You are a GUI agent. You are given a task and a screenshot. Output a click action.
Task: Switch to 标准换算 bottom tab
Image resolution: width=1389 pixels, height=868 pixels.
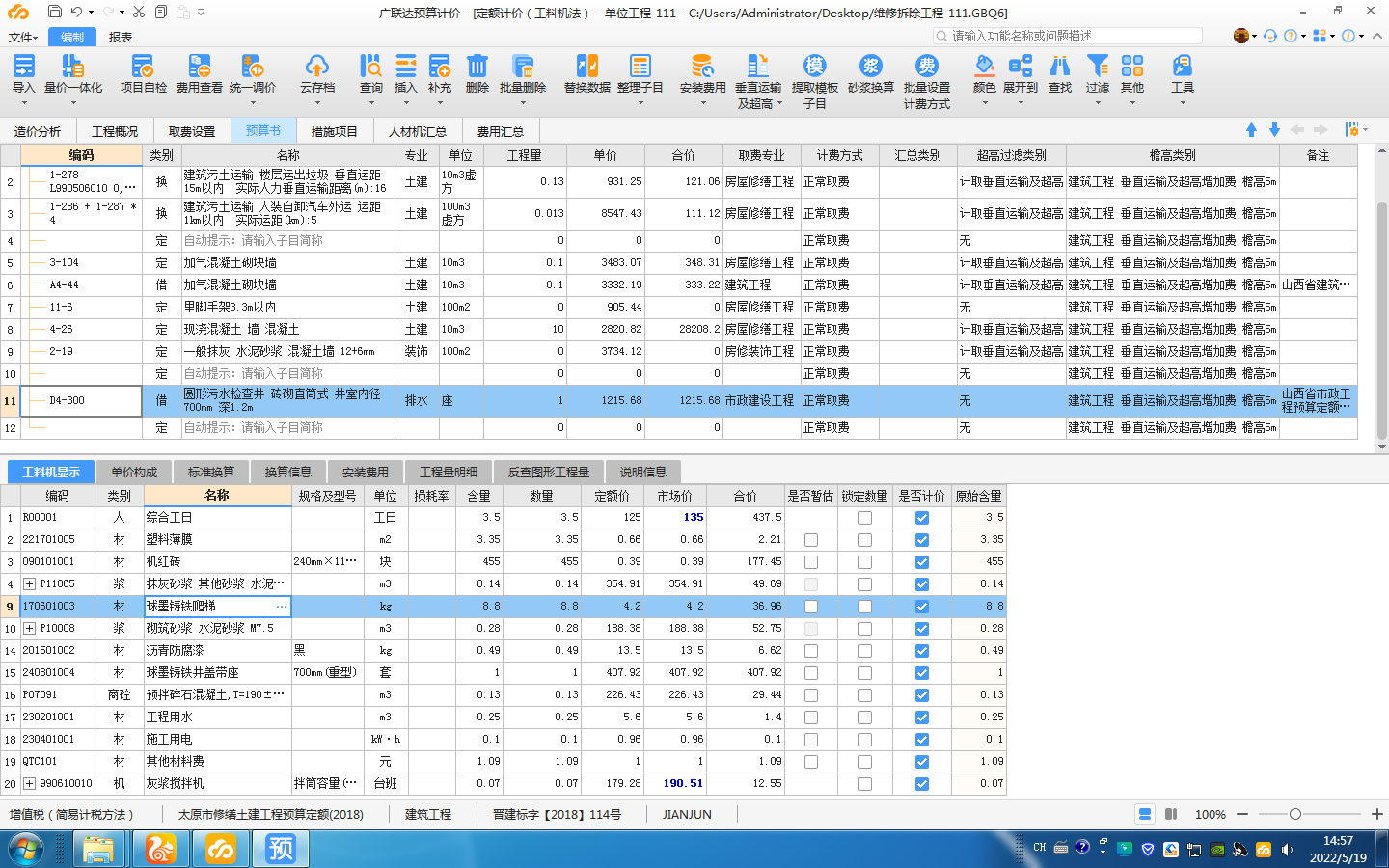(211, 472)
